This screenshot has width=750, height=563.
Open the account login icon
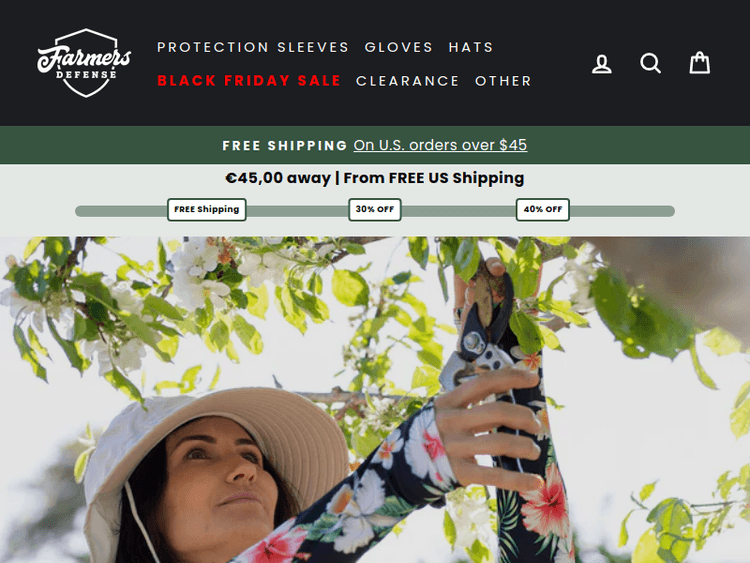(601, 64)
